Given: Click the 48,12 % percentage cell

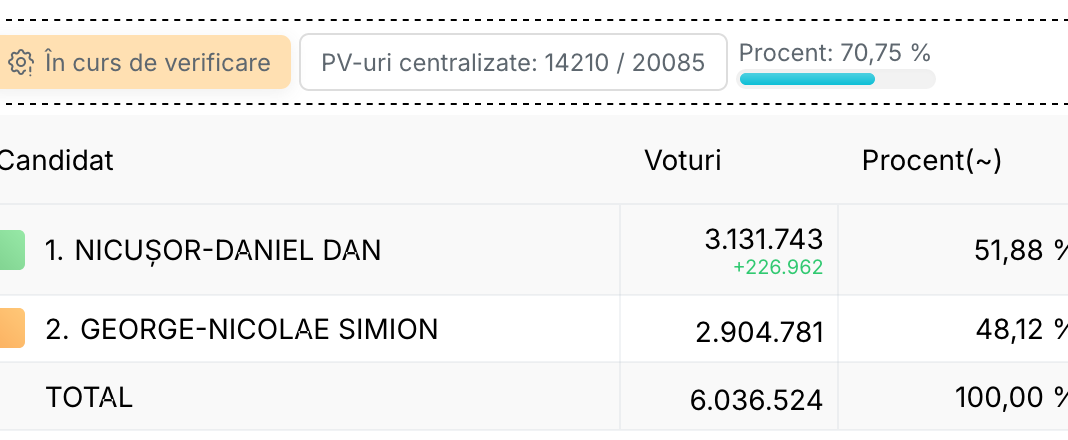Looking at the screenshot, I should click(1022, 330).
